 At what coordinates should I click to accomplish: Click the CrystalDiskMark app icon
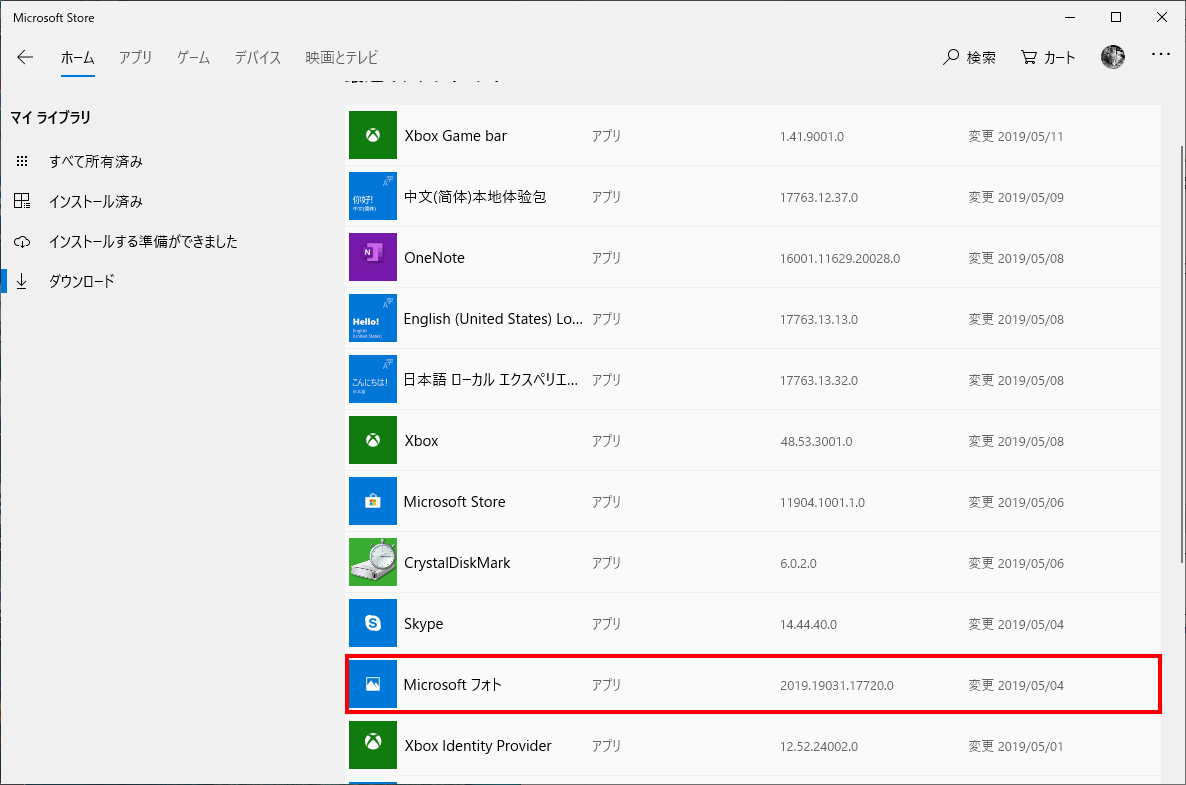[x=373, y=562]
